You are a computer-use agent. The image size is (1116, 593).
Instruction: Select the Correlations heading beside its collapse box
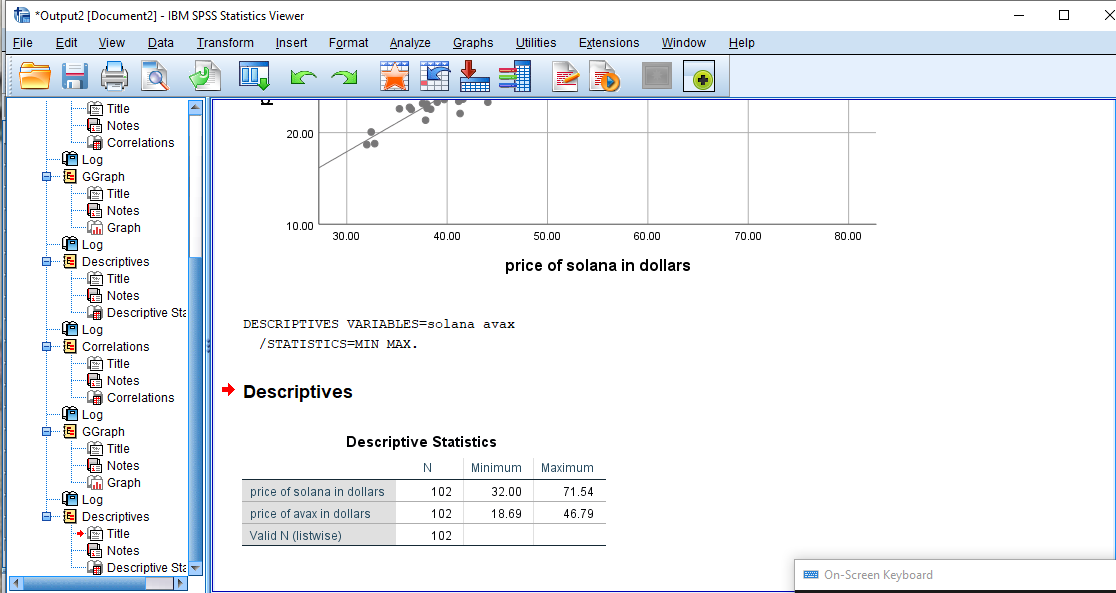115,347
